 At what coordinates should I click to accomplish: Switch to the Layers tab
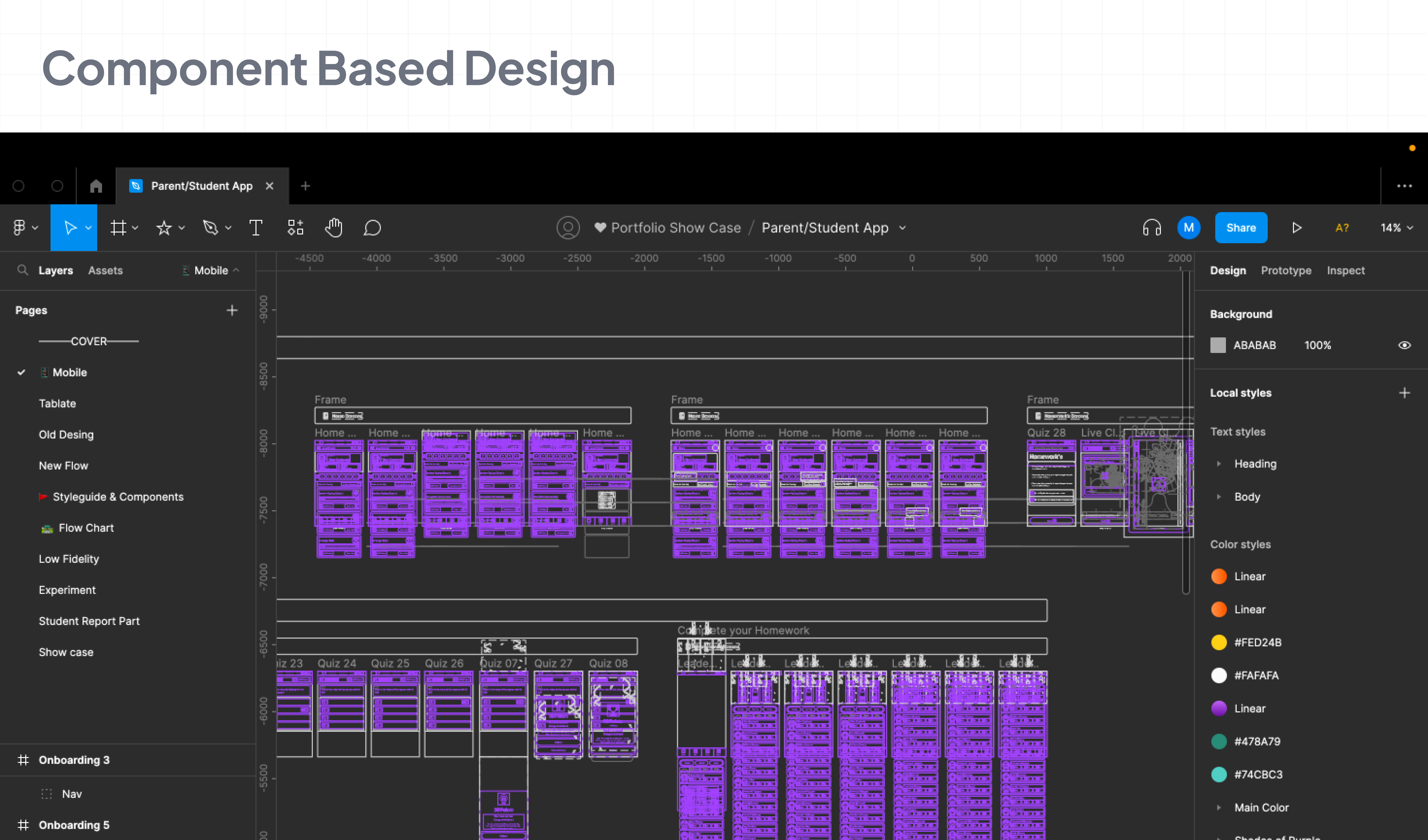coord(56,270)
